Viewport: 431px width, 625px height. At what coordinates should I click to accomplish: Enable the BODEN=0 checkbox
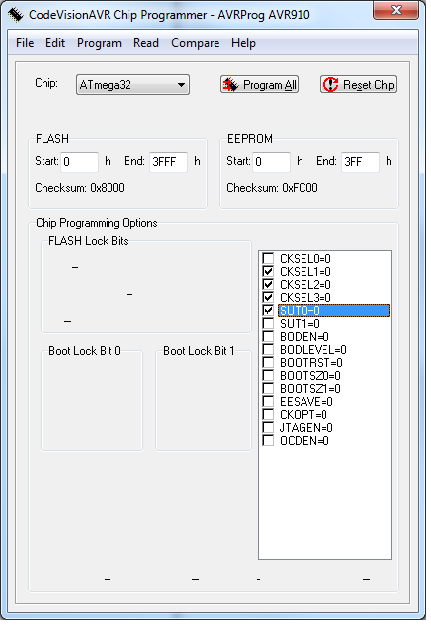click(268, 336)
